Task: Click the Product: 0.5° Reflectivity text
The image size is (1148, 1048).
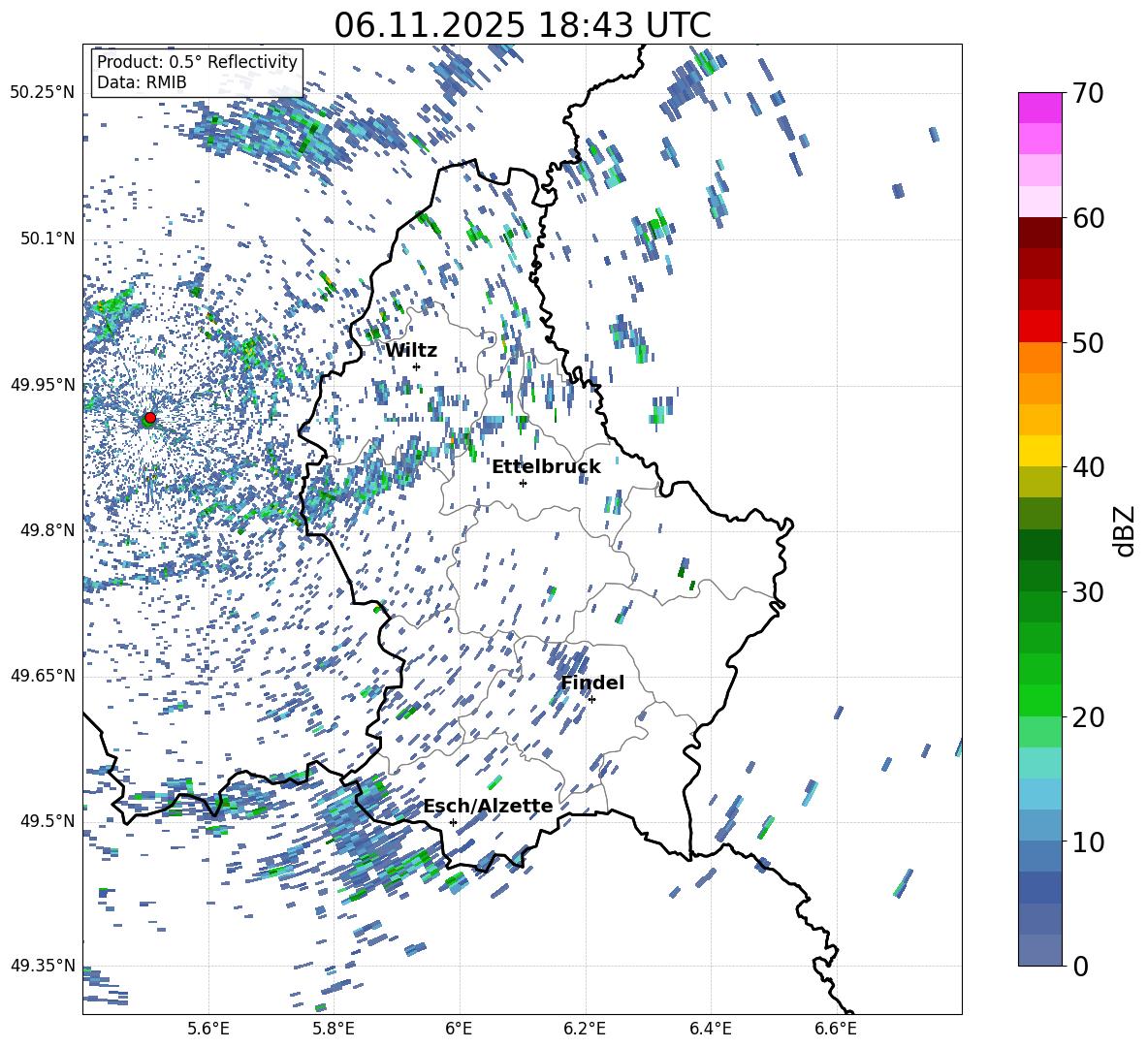Action: click(197, 61)
